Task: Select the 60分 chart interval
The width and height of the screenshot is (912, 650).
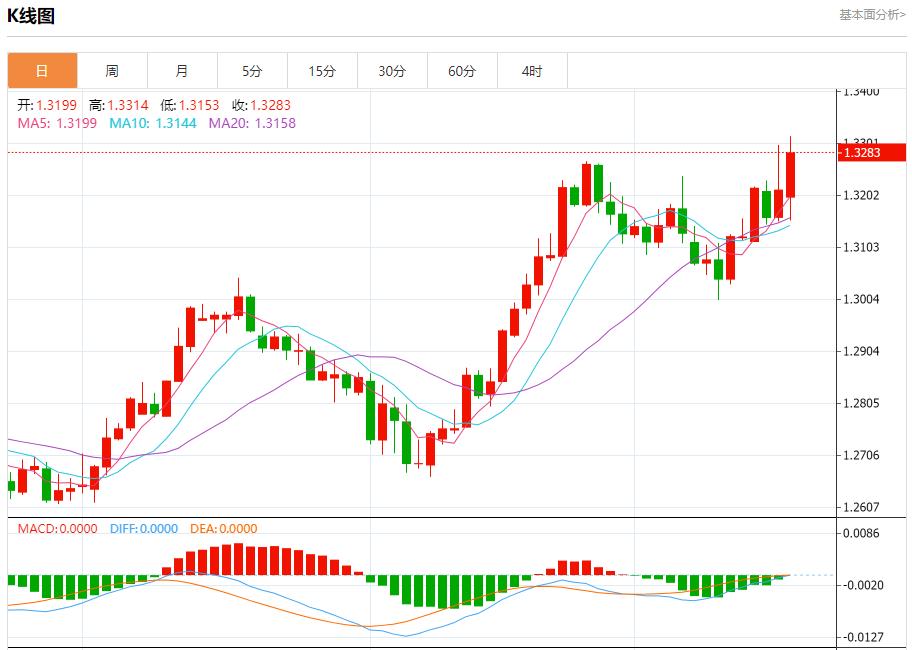Action: click(x=462, y=71)
